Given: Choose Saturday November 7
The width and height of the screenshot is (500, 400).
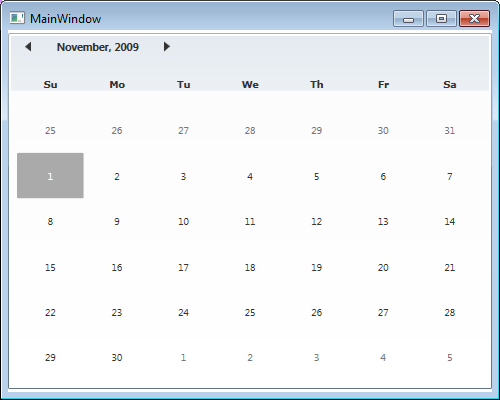Looking at the screenshot, I should 450,176.
